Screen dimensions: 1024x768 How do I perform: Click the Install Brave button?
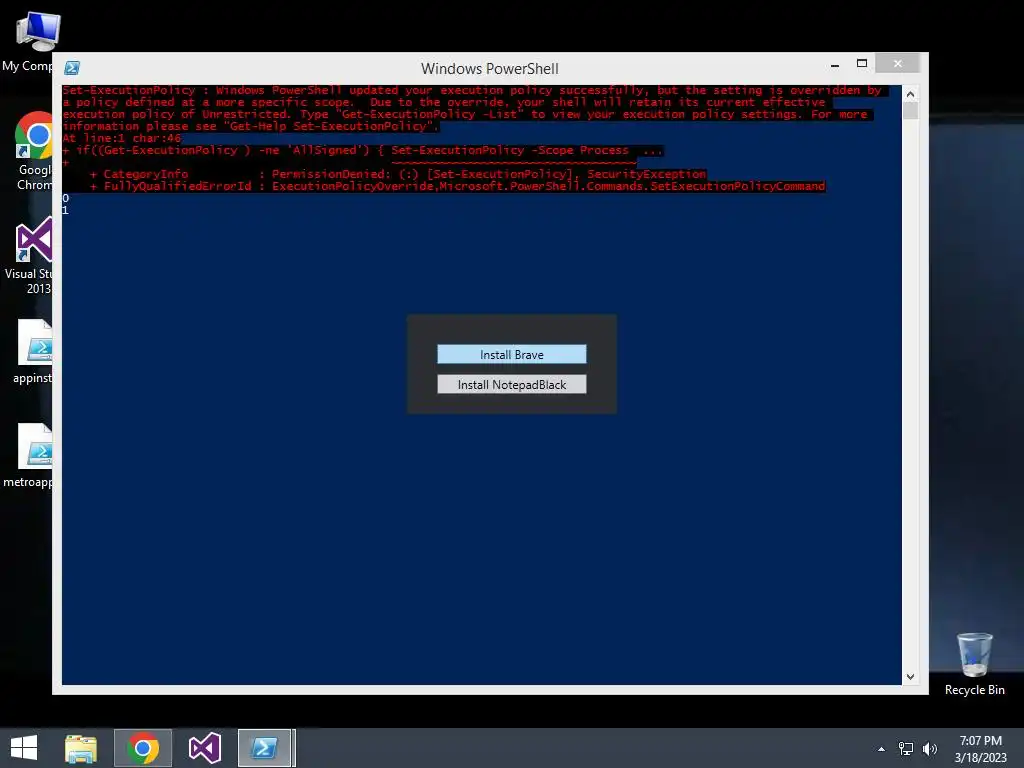511,354
